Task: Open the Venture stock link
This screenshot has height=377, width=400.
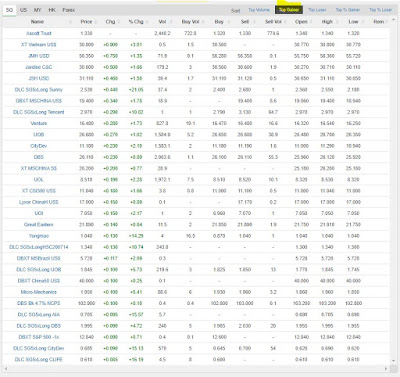Action: point(39,123)
